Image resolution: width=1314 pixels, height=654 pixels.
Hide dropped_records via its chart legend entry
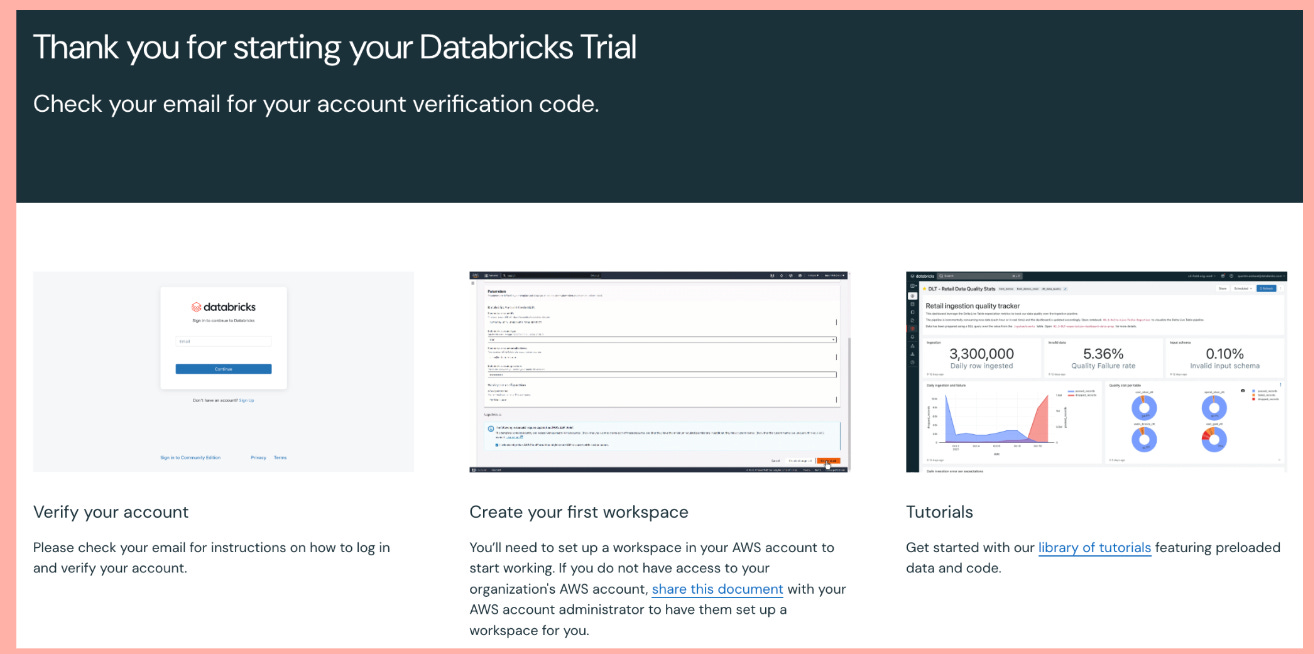click(x=1085, y=396)
